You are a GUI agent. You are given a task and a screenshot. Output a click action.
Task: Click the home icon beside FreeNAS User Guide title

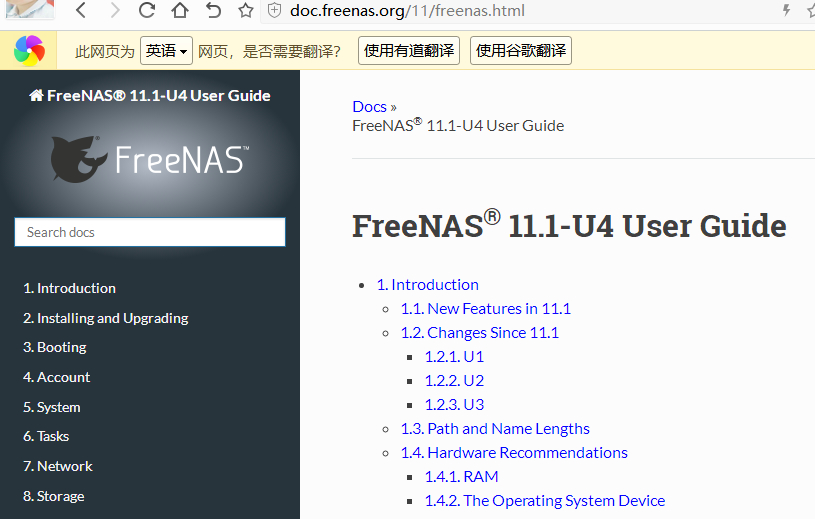(x=36, y=96)
